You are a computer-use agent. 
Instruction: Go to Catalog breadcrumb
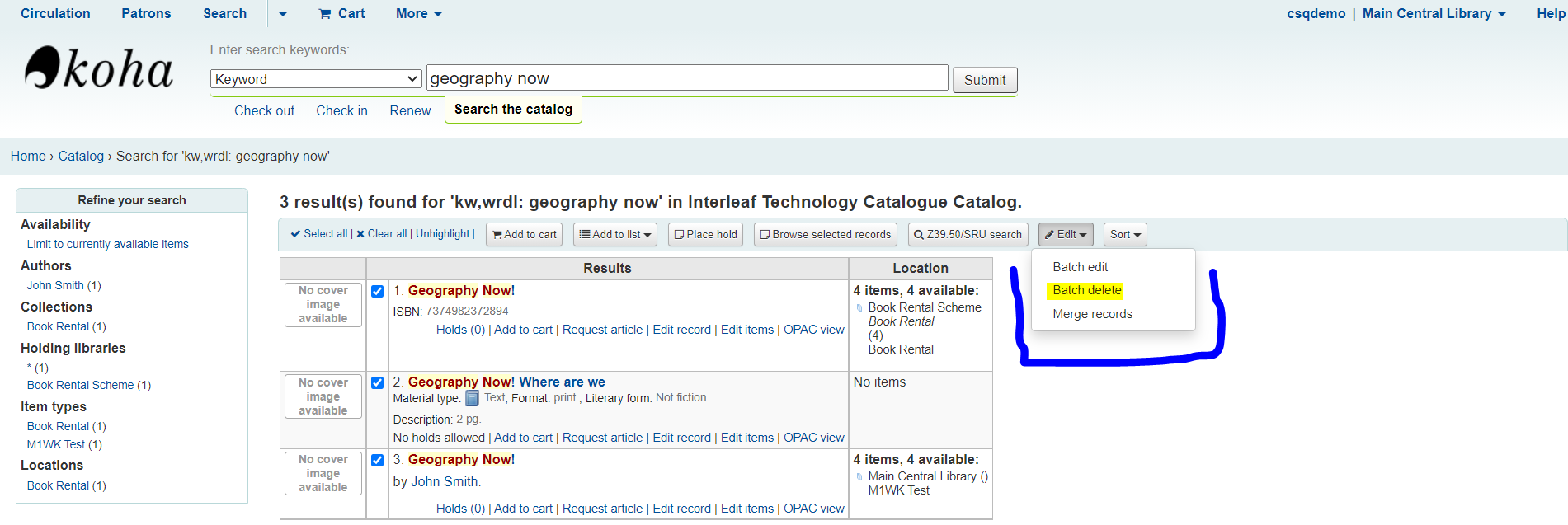coord(81,156)
